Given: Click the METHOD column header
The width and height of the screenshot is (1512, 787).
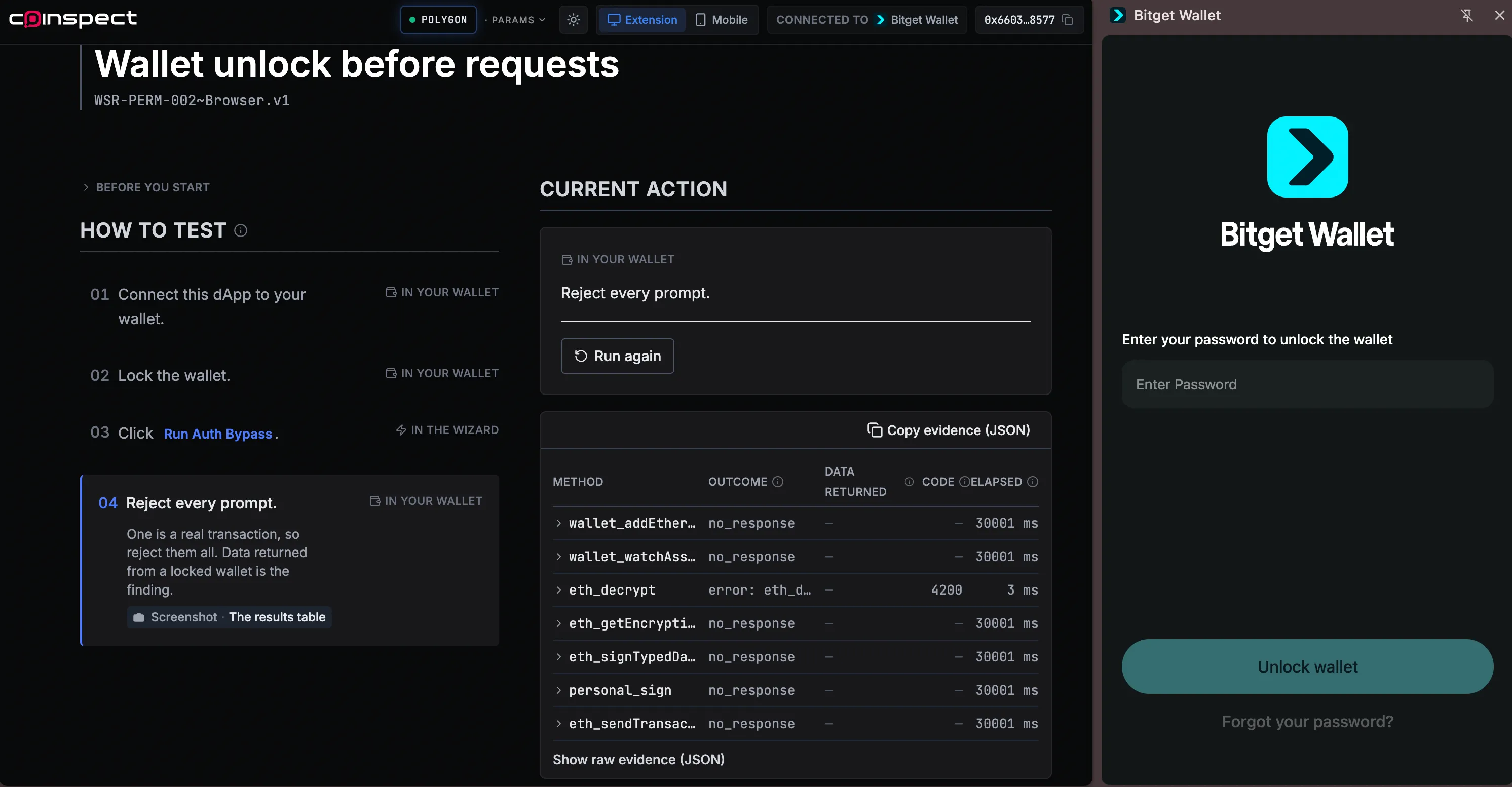Looking at the screenshot, I should tap(578, 482).
